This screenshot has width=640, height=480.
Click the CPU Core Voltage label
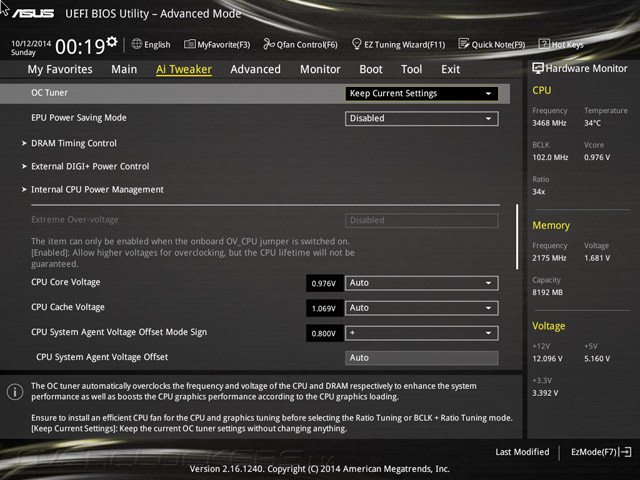pos(66,282)
